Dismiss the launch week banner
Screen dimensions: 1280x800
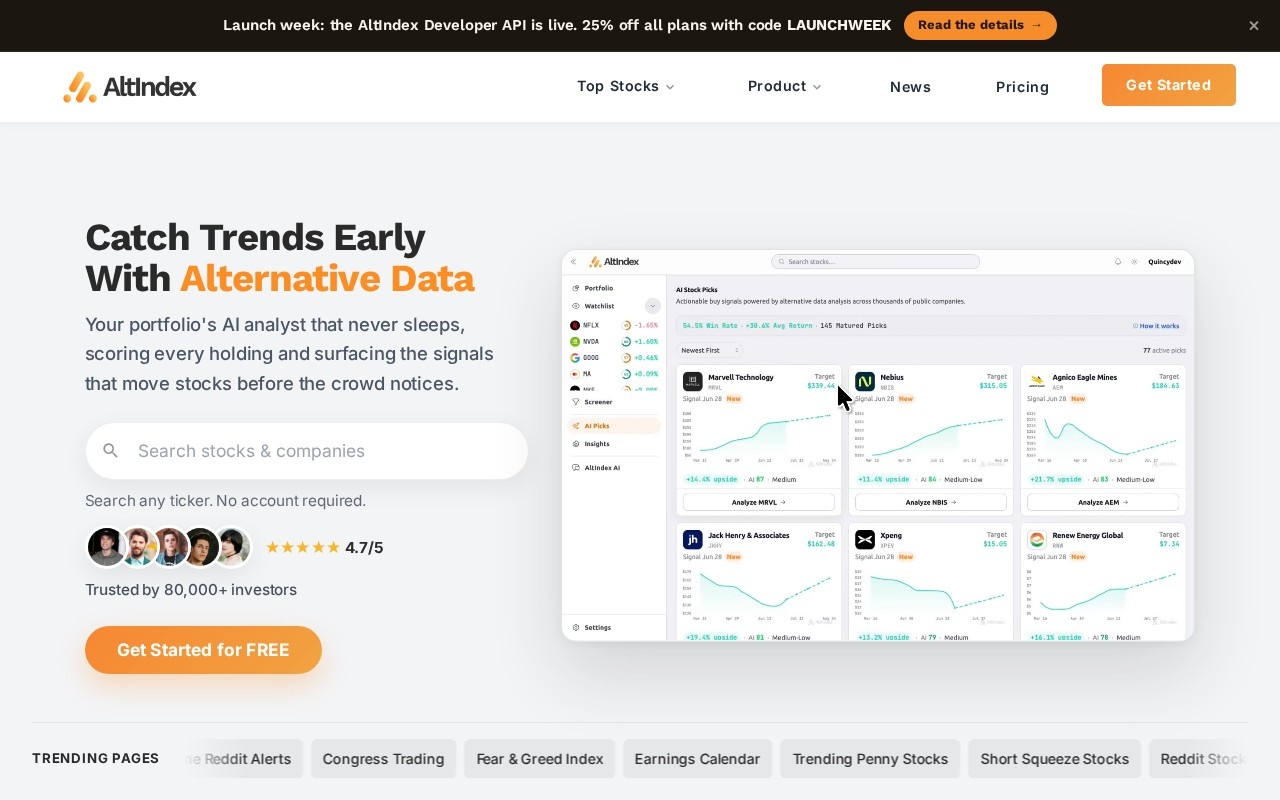pyautogui.click(x=1254, y=26)
